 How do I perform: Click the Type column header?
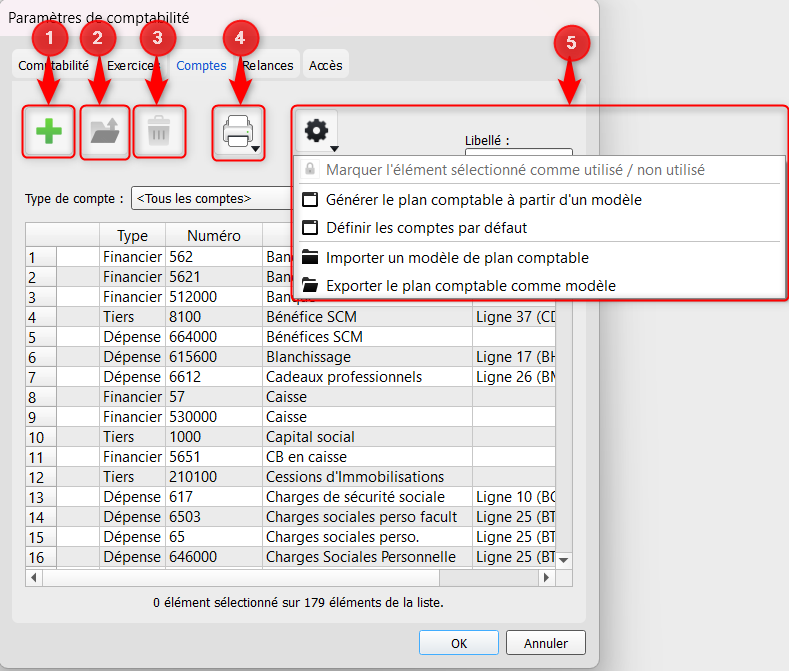[132, 236]
